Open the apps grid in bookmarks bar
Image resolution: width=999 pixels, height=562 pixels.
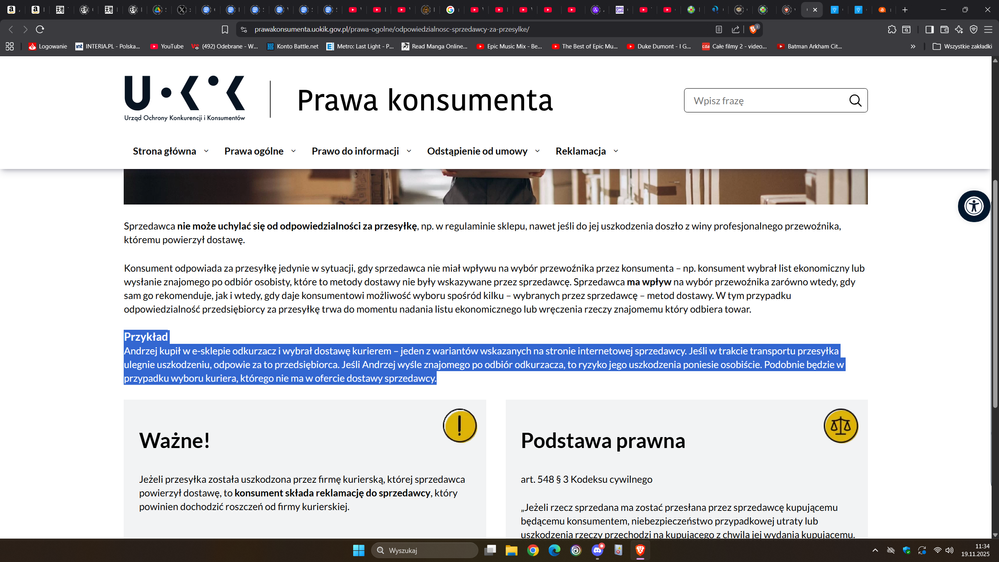[10, 47]
